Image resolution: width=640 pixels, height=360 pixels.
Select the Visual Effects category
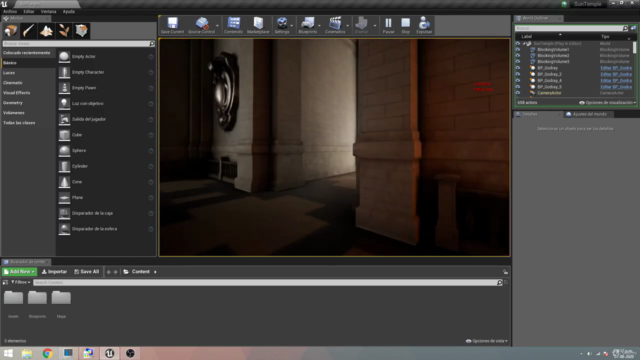pos(17,93)
